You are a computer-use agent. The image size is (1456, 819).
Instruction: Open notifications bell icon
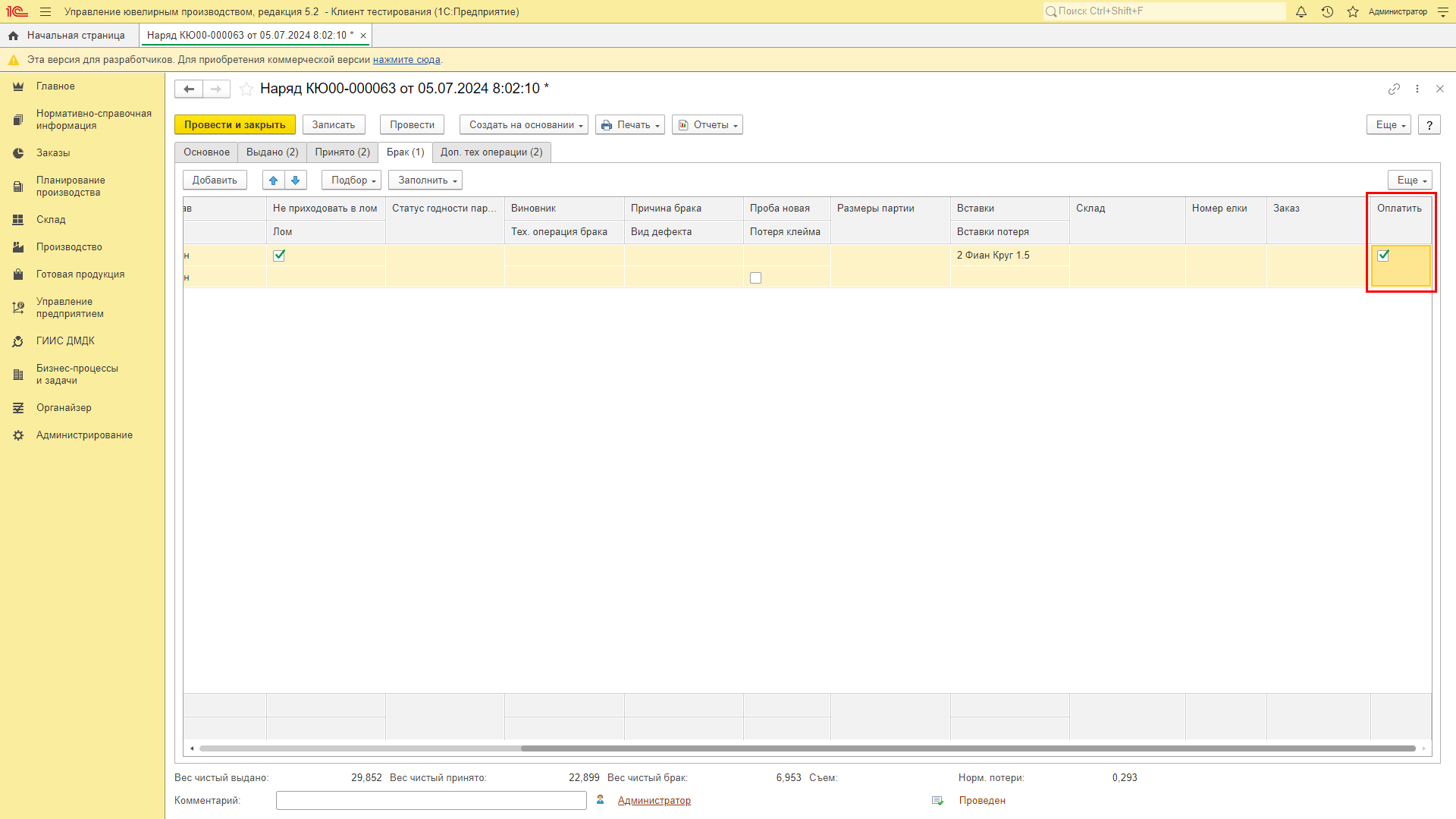1301,11
